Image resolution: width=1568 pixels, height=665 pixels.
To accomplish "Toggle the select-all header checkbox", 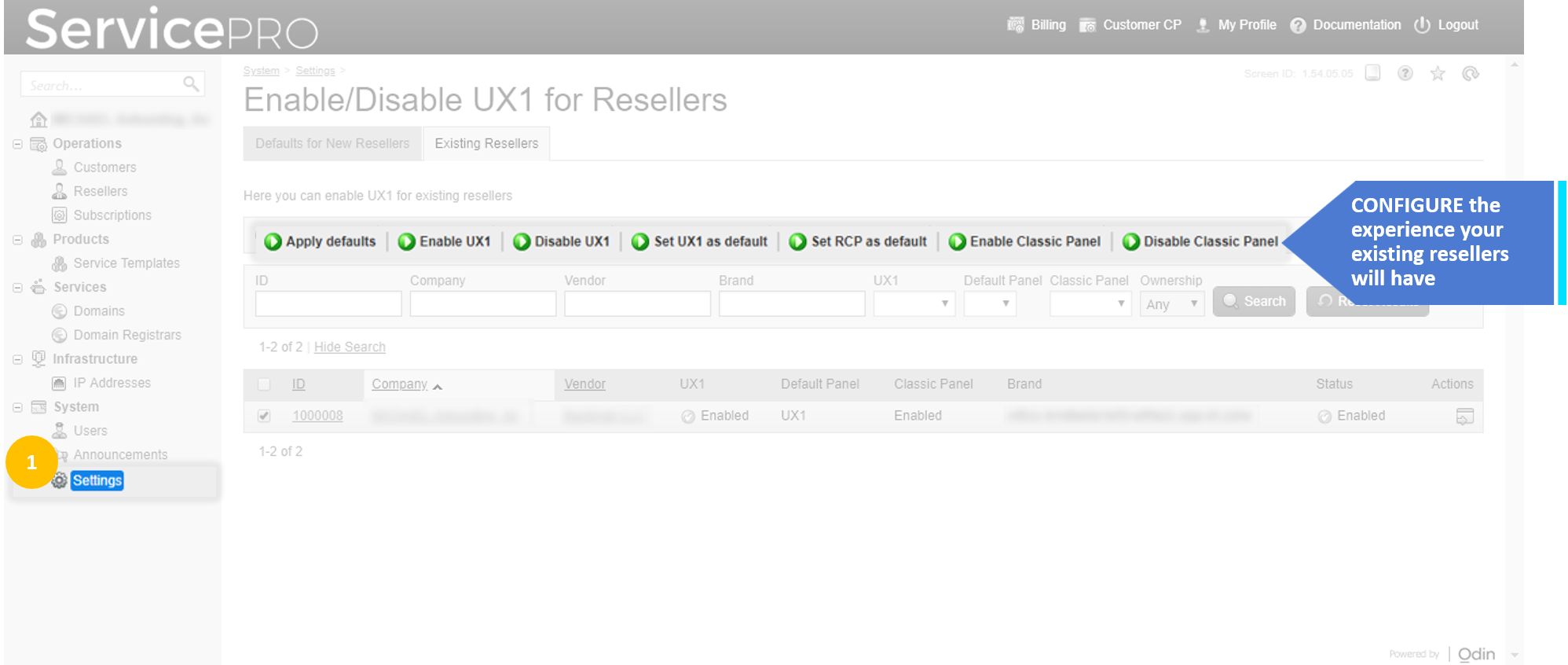I will pyautogui.click(x=264, y=384).
